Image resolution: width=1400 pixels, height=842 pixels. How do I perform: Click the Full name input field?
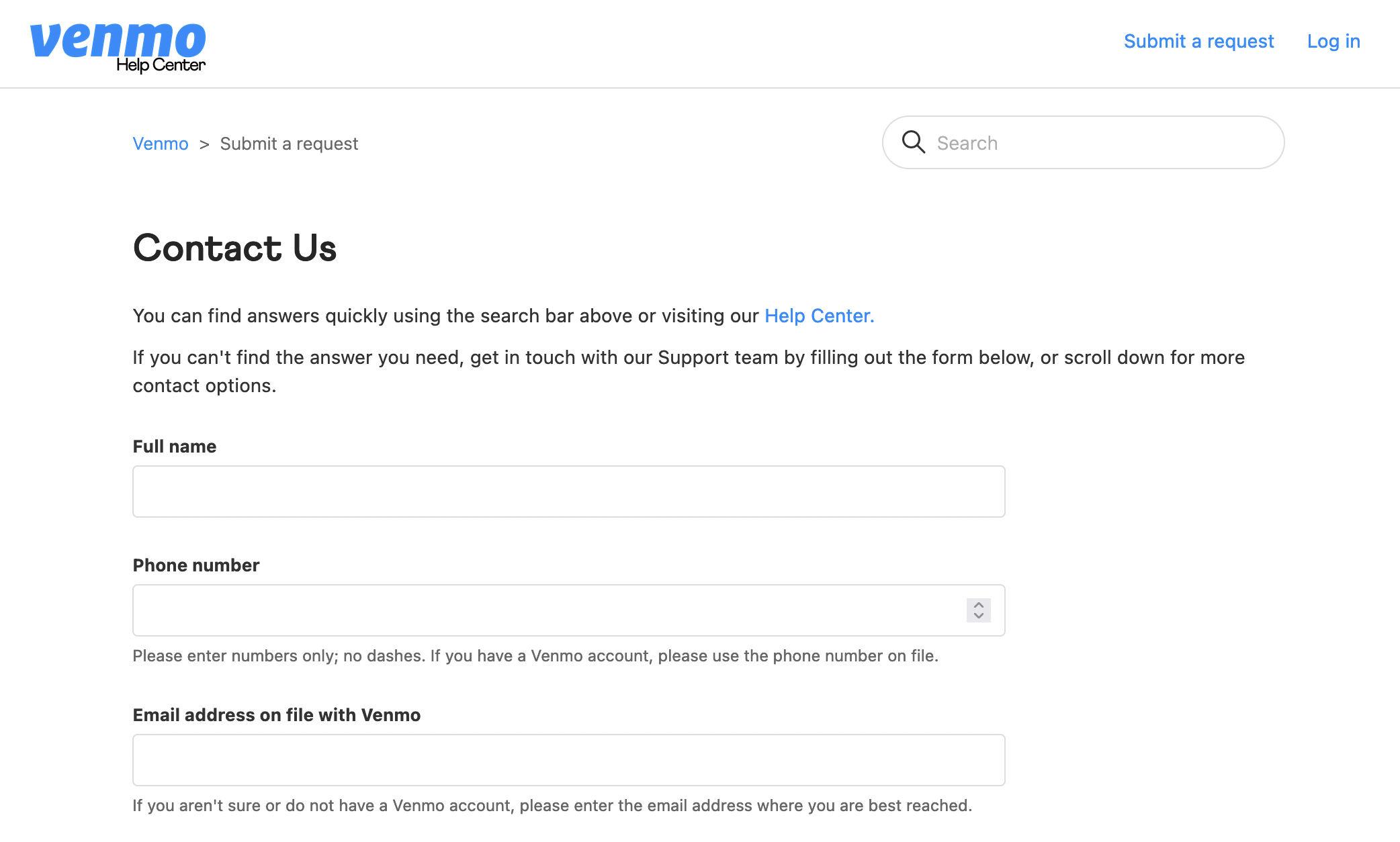pyautogui.click(x=568, y=491)
